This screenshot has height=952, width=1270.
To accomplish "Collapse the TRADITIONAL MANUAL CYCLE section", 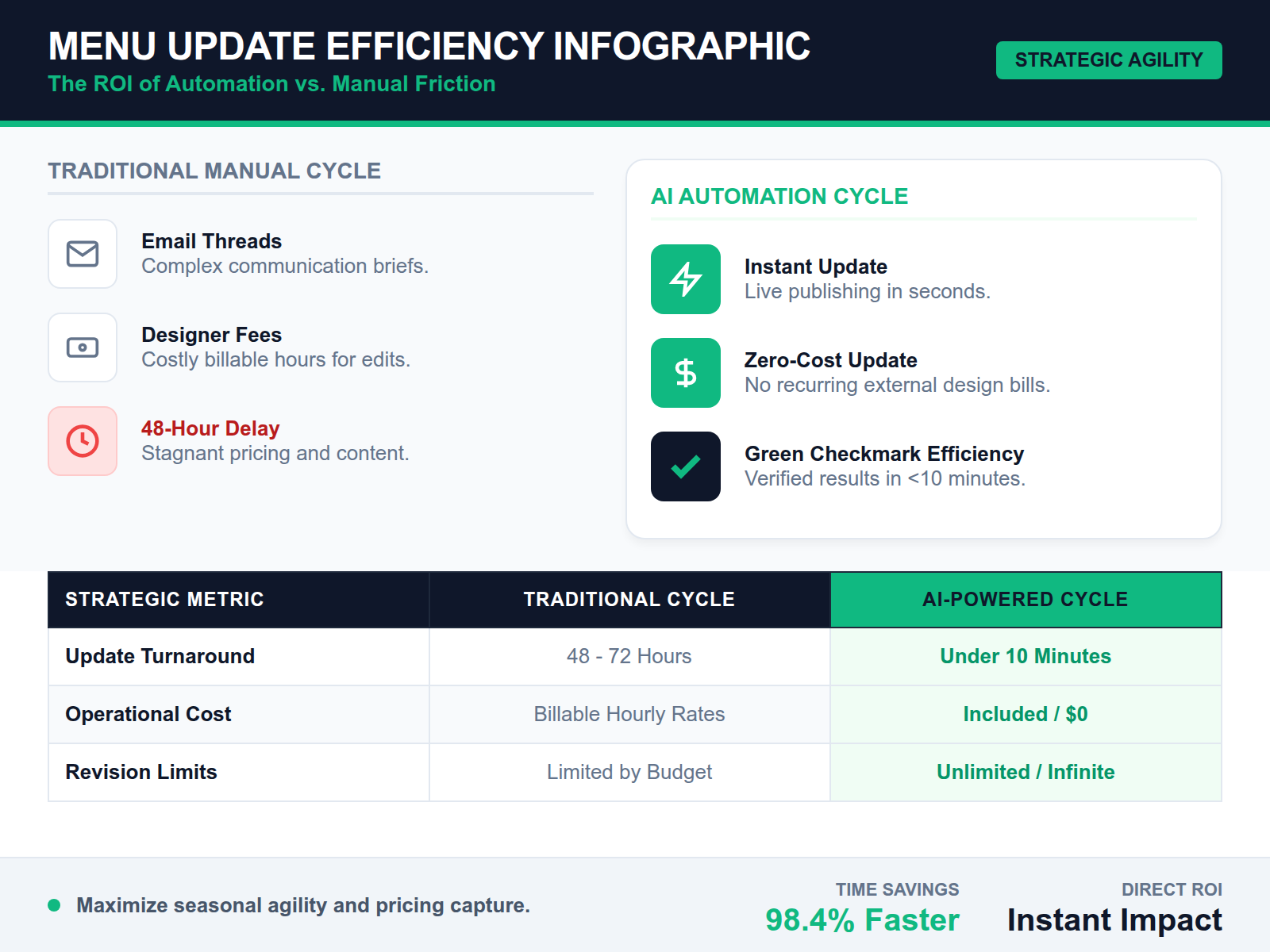I will coord(214,171).
